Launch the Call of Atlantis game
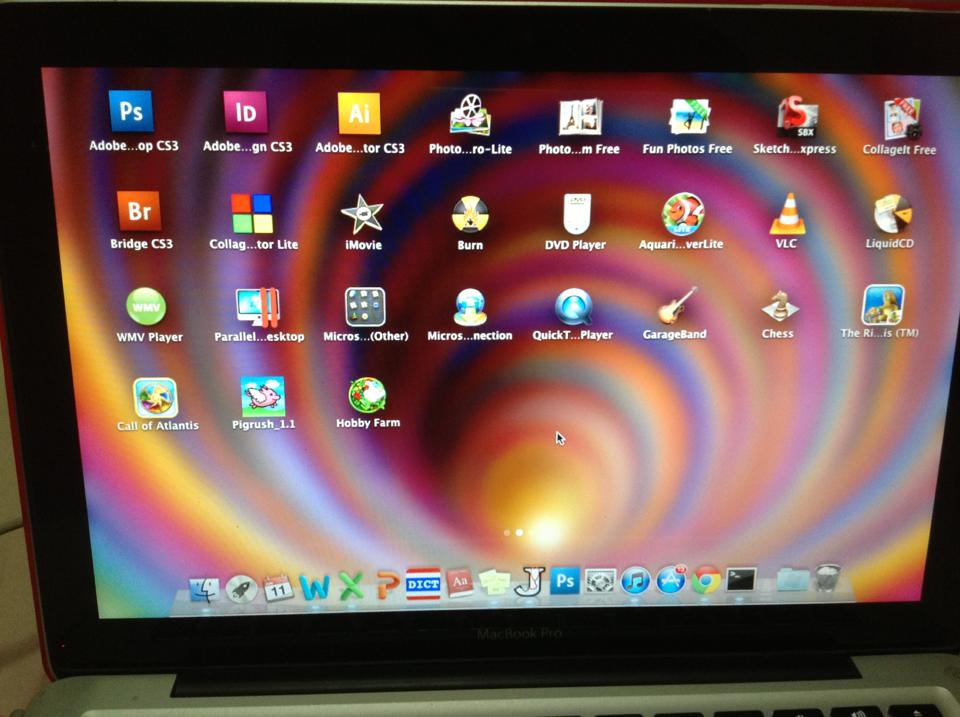Screen dimensions: 960x717 [156, 397]
